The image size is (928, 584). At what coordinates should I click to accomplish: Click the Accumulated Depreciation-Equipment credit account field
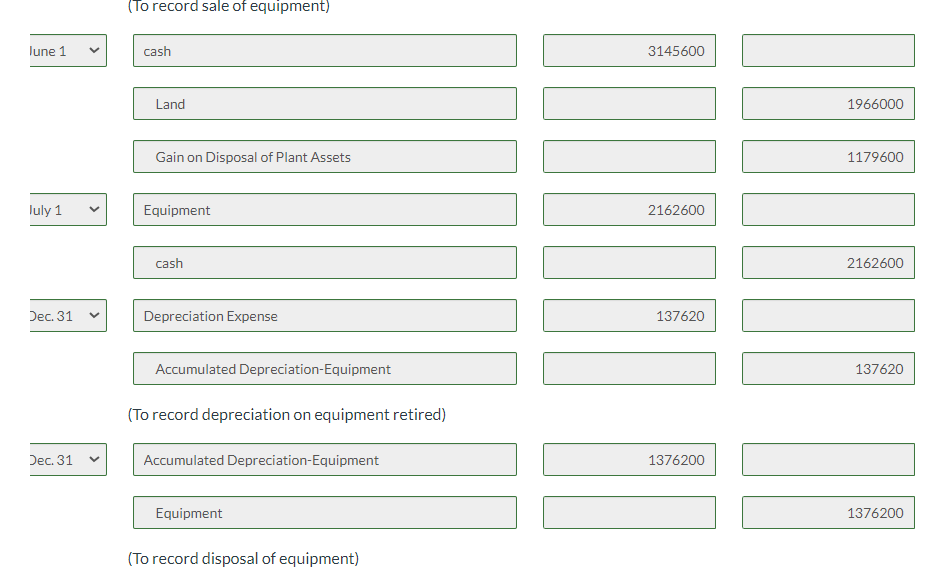(325, 368)
